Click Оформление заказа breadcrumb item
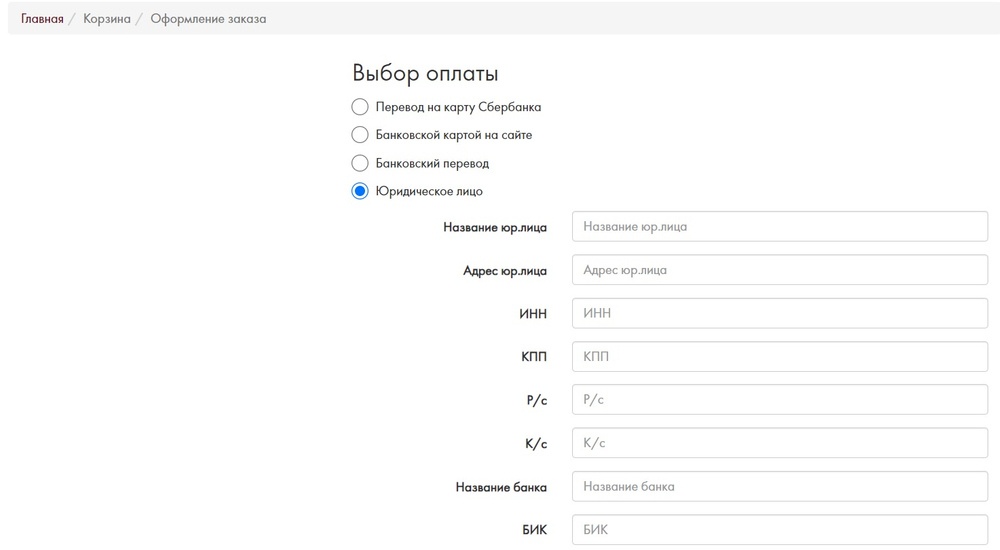Screen dimensions: 1000x550 click(x=208, y=19)
